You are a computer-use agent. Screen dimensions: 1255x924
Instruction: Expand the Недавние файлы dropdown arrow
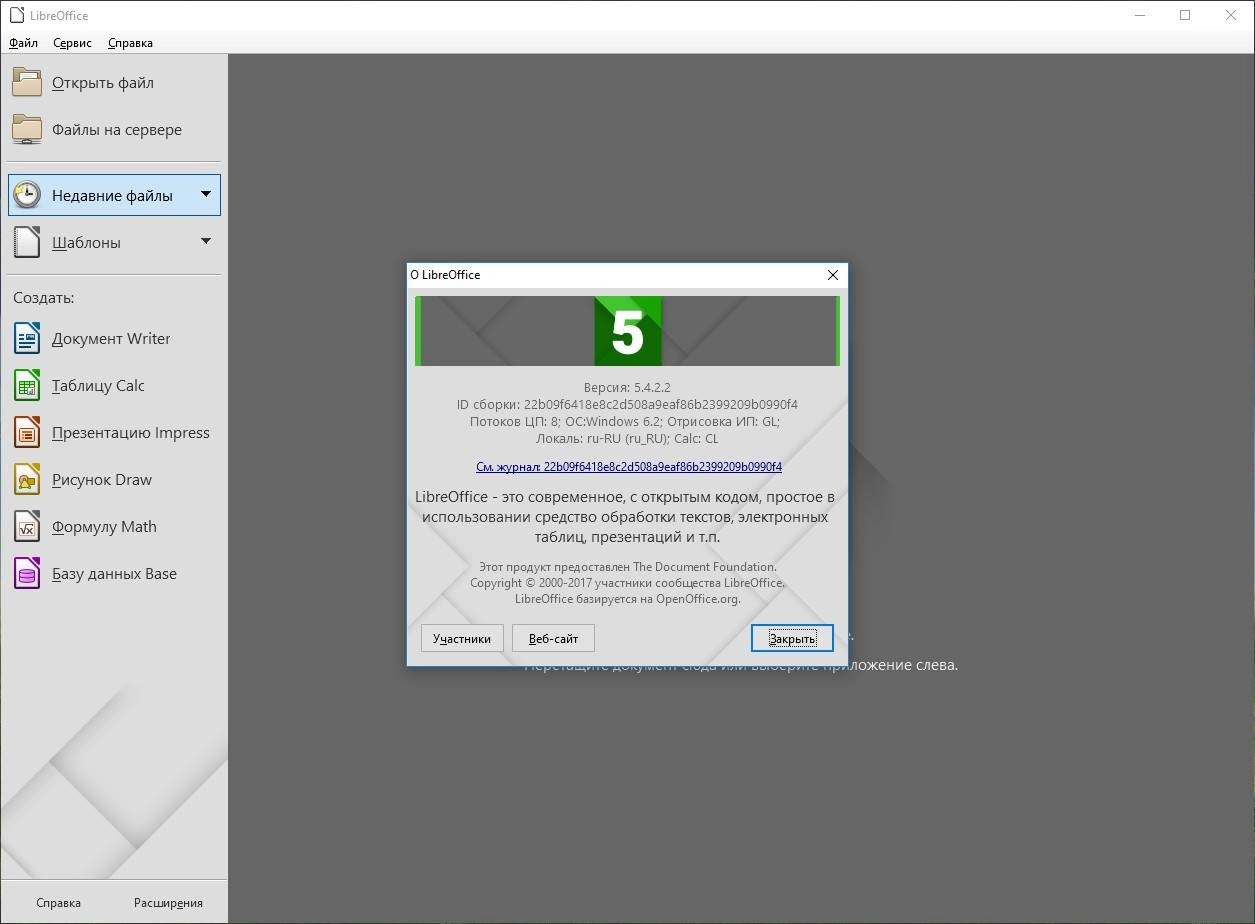click(x=205, y=195)
